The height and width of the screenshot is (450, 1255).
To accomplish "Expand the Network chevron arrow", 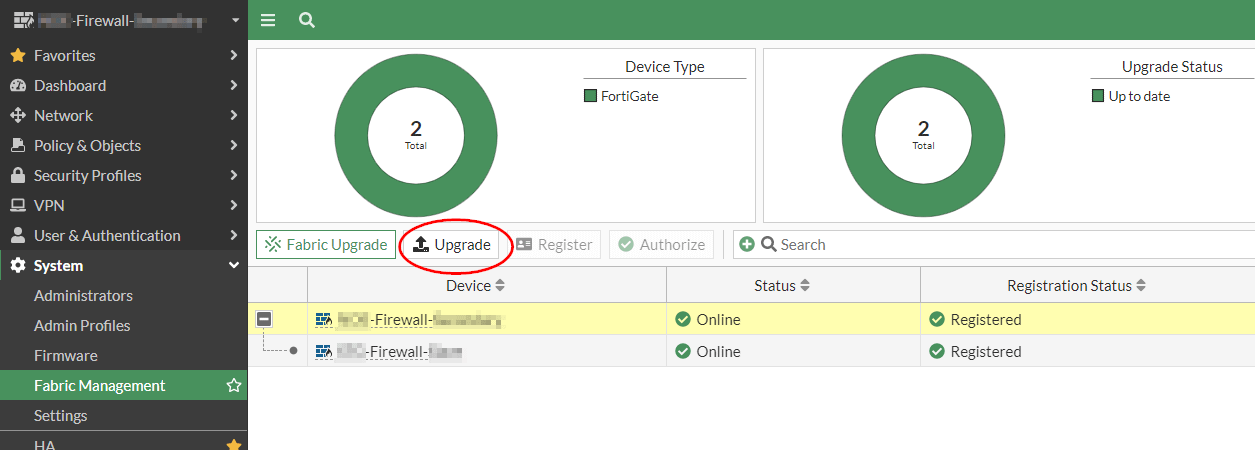I will (x=233, y=115).
